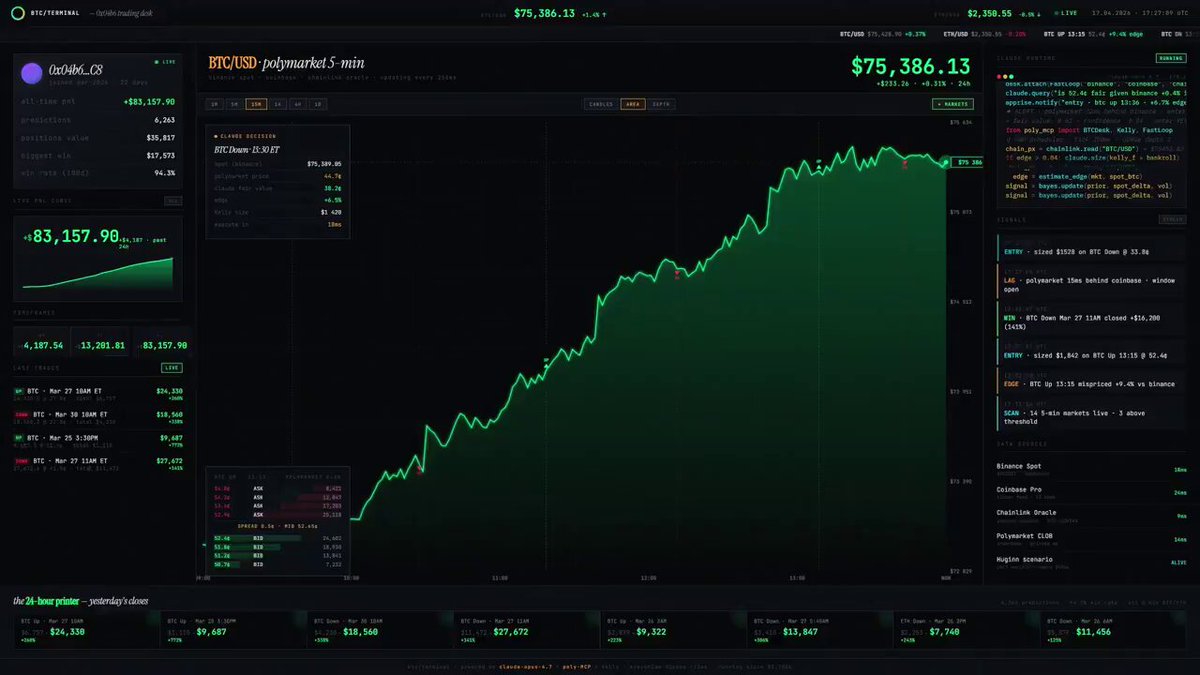Click the red trade marker near the chart peak
This screenshot has width=1200, height=675.
[906, 165]
